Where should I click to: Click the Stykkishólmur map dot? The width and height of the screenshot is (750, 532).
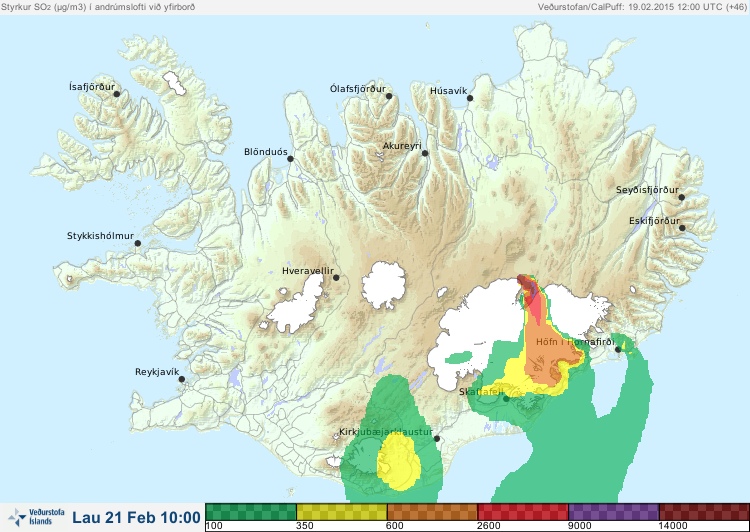coord(138,244)
